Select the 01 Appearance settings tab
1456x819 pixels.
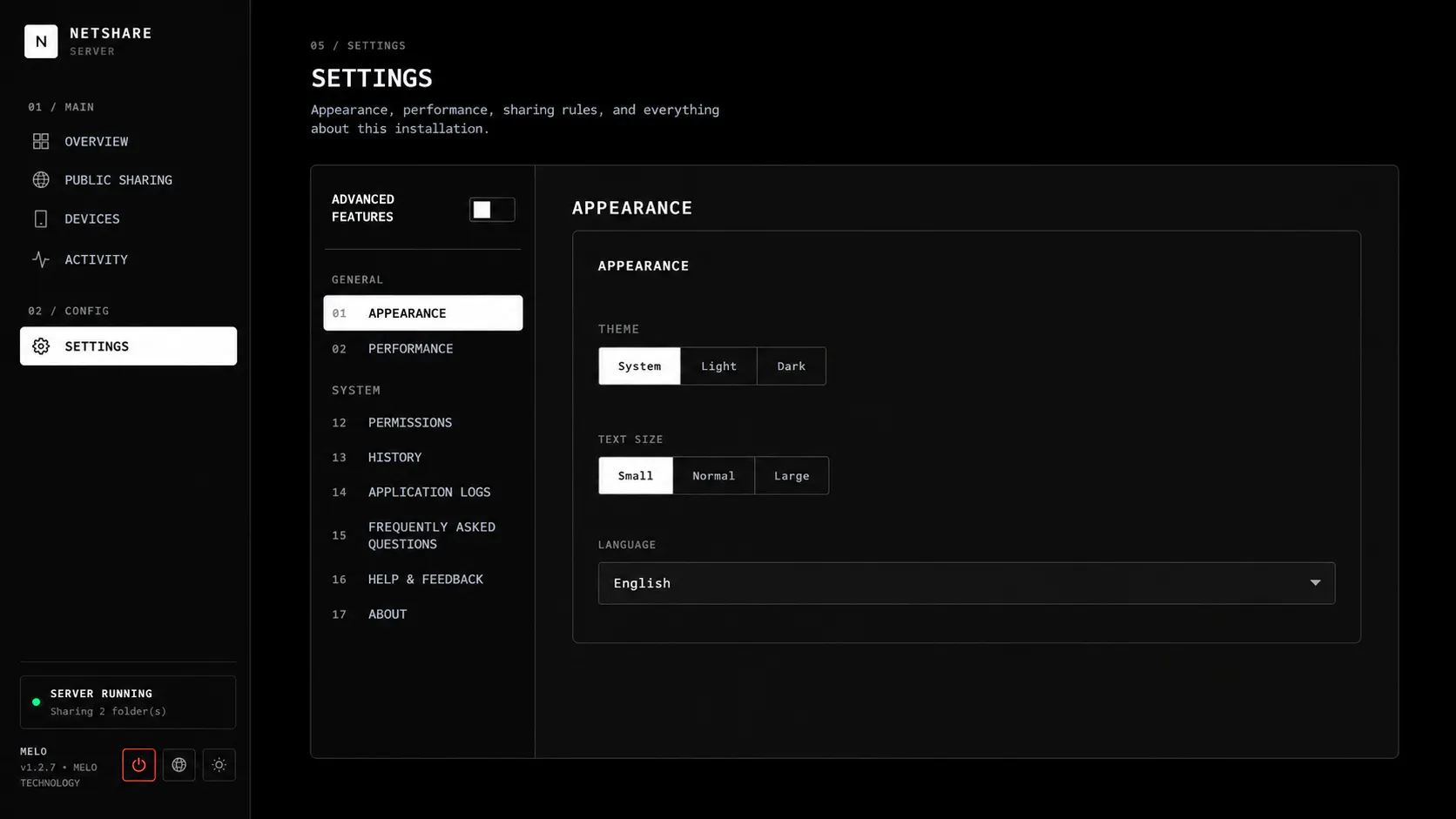[423, 313]
